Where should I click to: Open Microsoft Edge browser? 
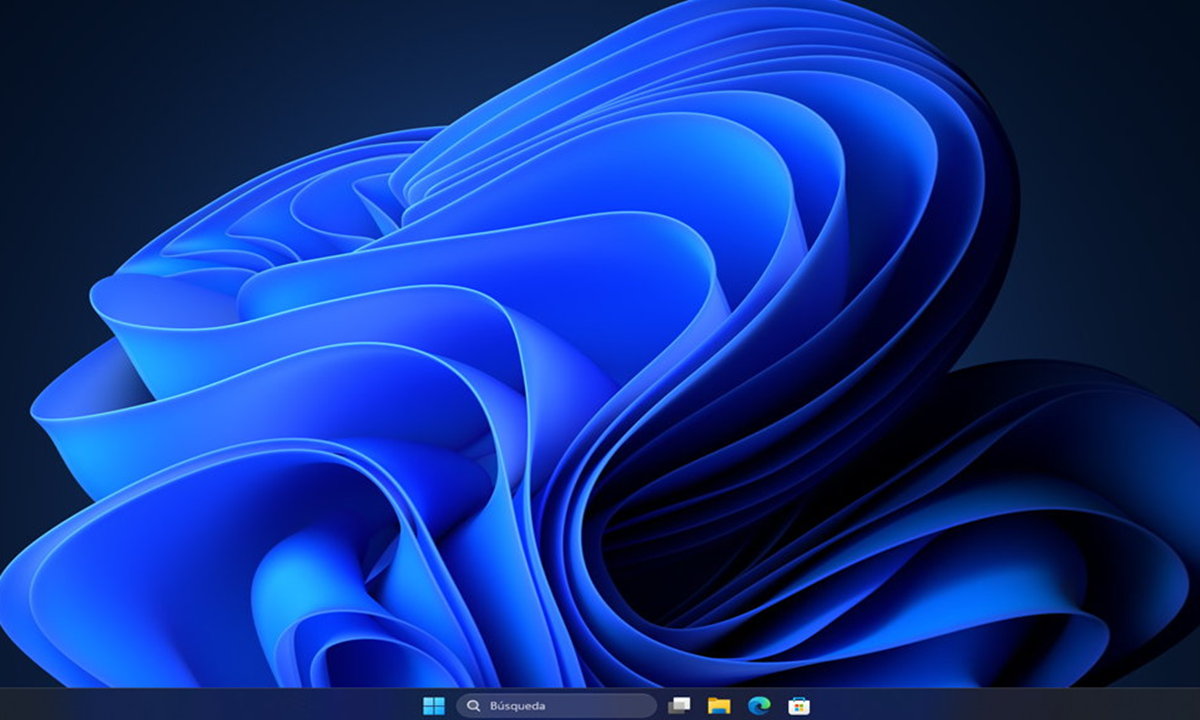click(x=758, y=706)
